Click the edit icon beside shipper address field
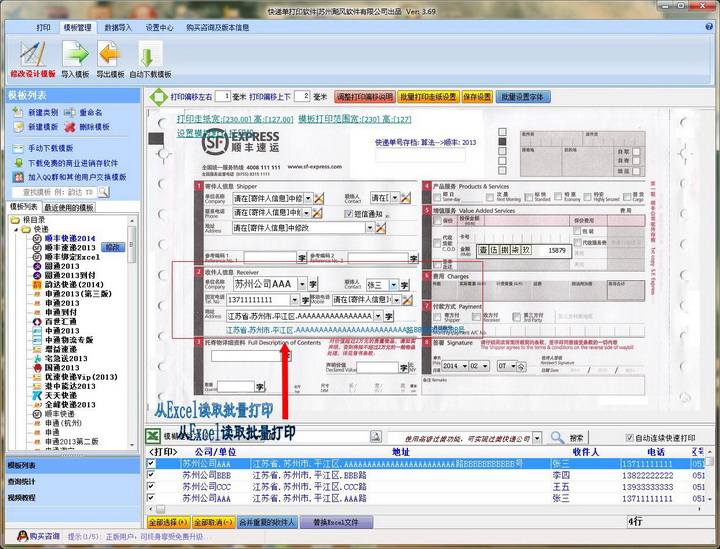This screenshot has height=549, width=720. [x=381, y=227]
